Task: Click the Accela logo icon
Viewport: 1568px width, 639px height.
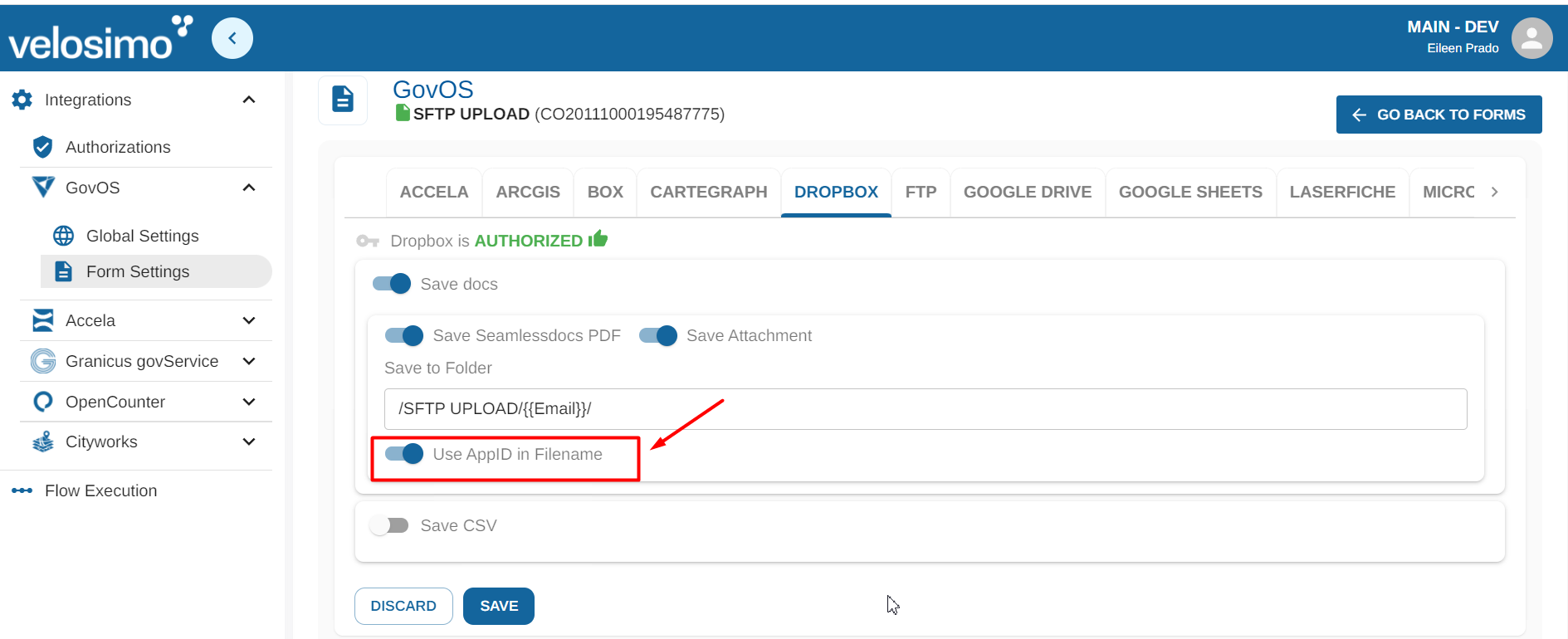Action: pyautogui.click(x=43, y=320)
